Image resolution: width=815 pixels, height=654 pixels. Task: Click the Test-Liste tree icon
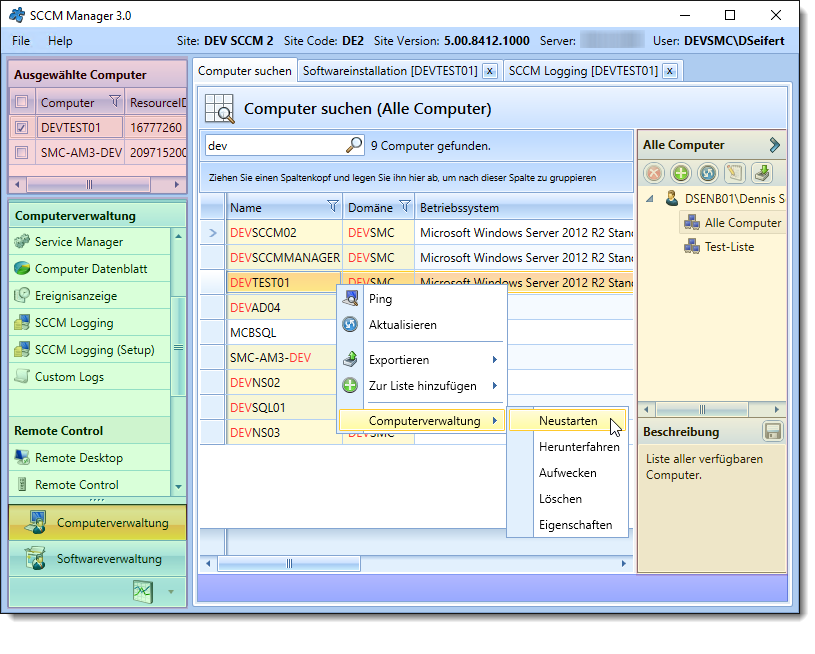pyautogui.click(x=692, y=246)
